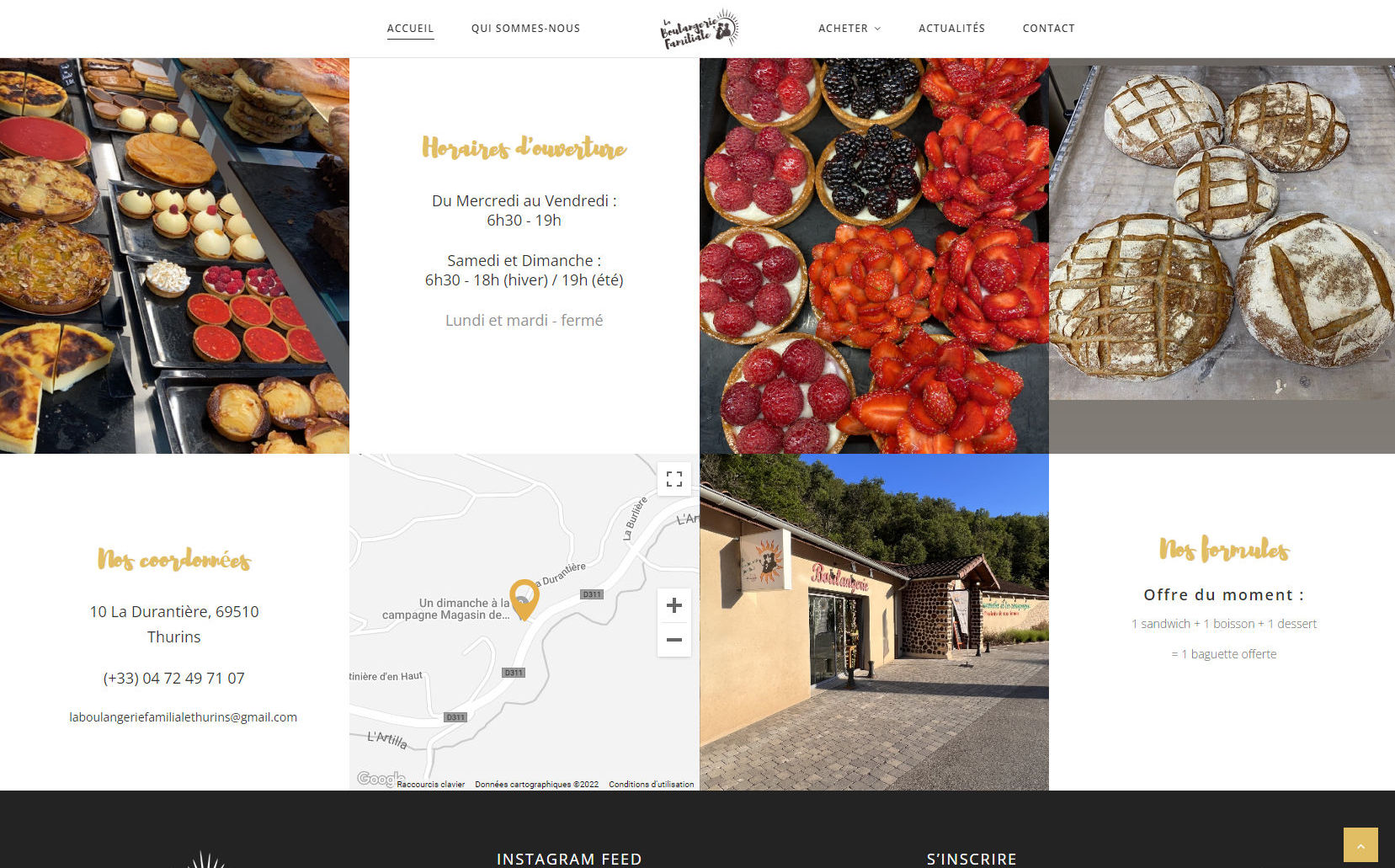
Task: Click the back-to-top arrow button
Action: pos(1360,845)
